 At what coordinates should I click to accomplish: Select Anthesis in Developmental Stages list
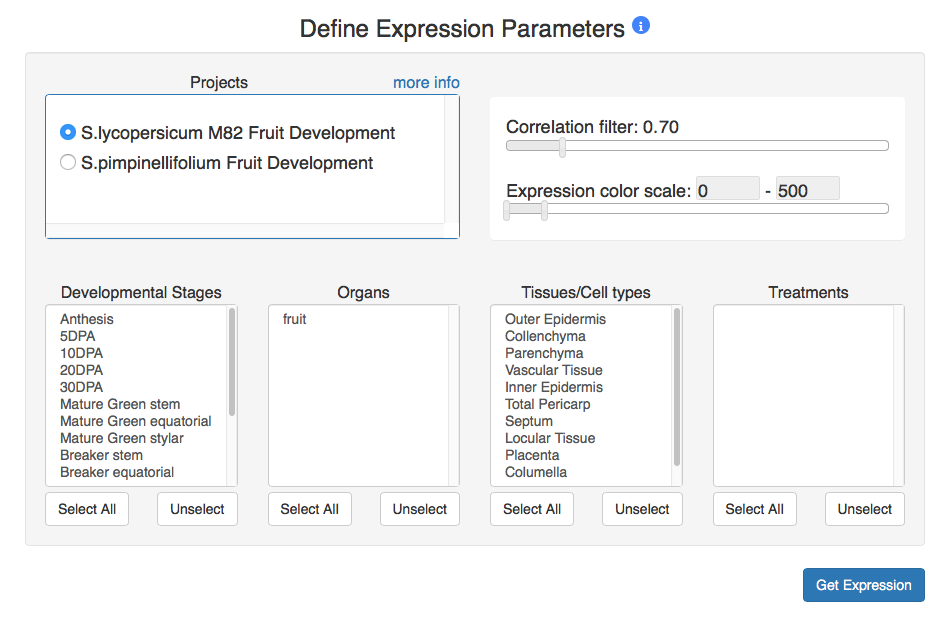click(x=87, y=319)
